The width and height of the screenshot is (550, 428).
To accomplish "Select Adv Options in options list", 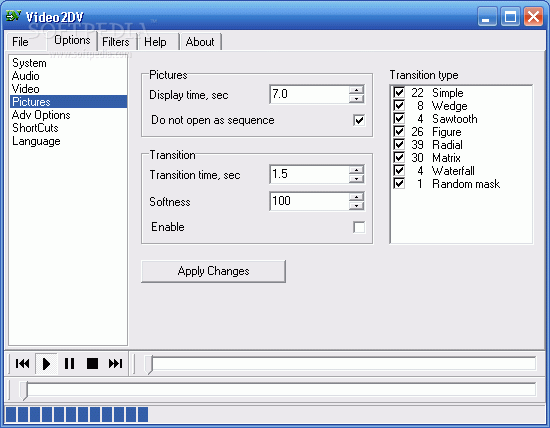I will pyautogui.click(x=68, y=115).
